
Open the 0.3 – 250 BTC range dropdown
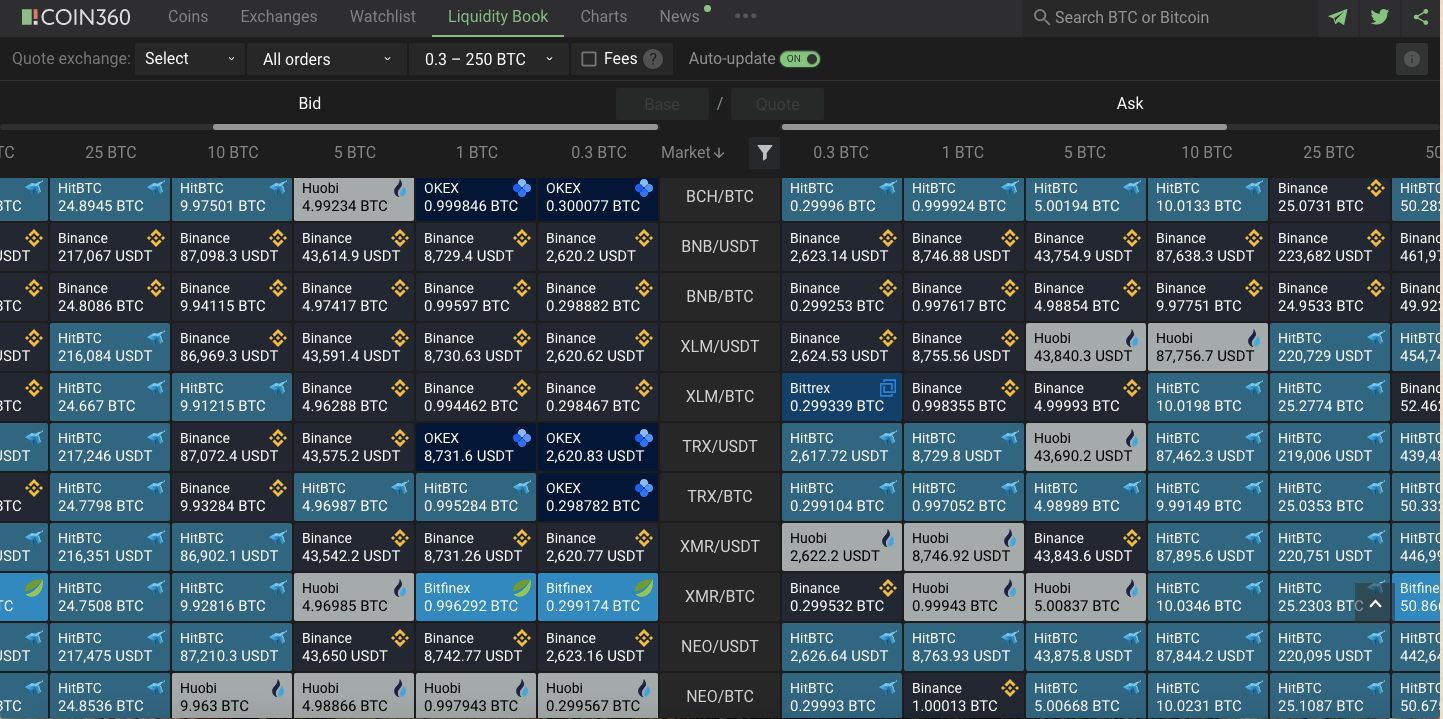pos(489,59)
